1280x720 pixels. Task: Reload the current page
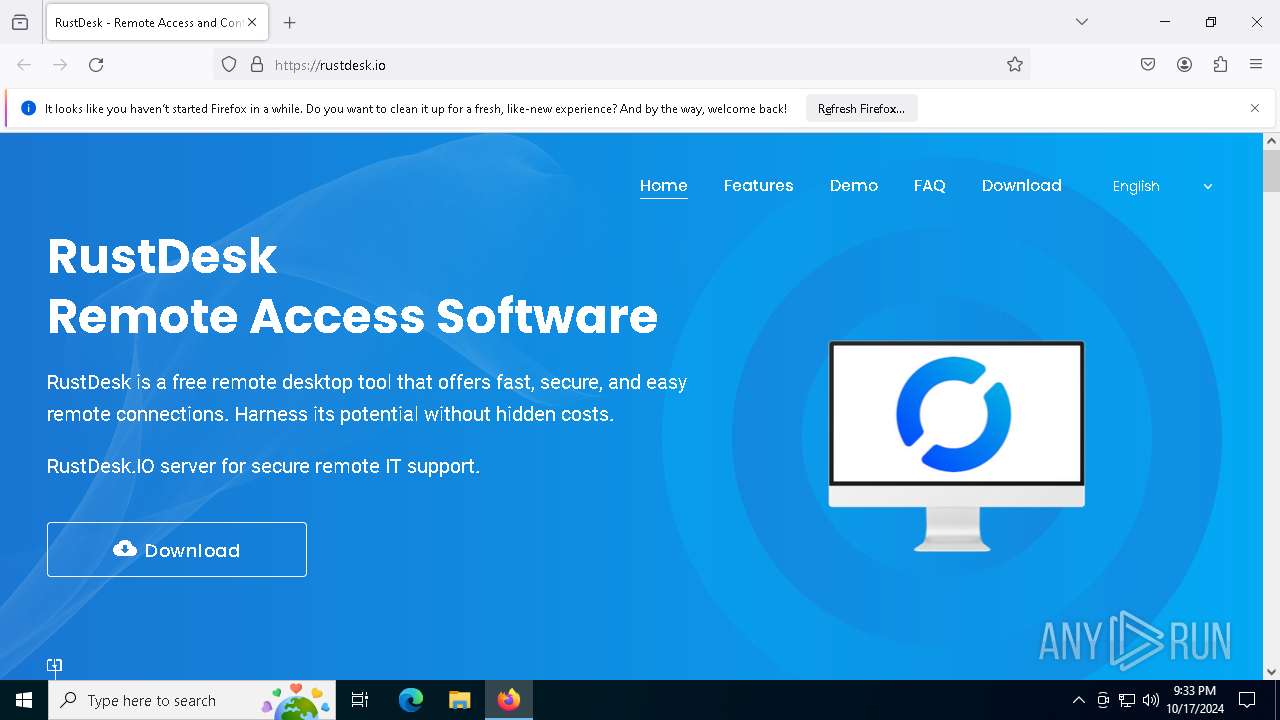[x=96, y=65]
